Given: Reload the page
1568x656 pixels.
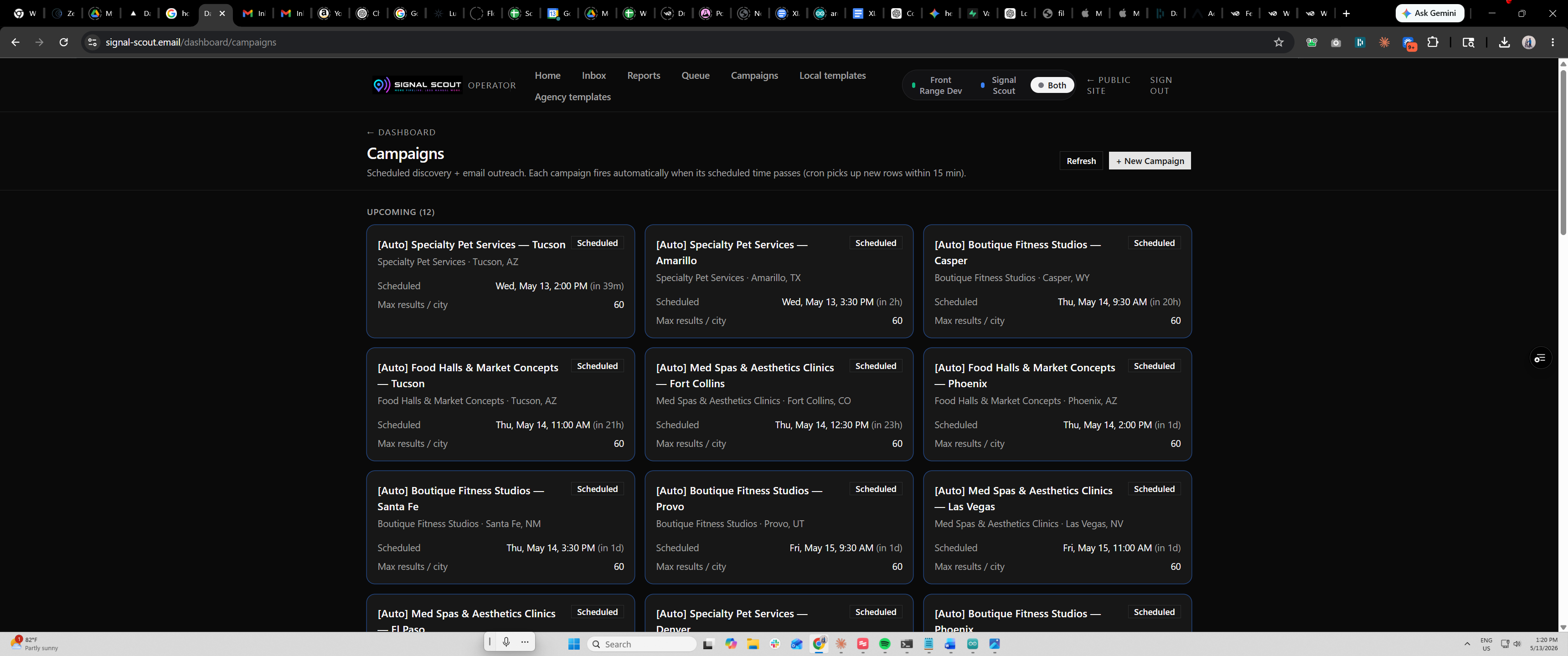Looking at the screenshot, I should (x=63, y=42).
